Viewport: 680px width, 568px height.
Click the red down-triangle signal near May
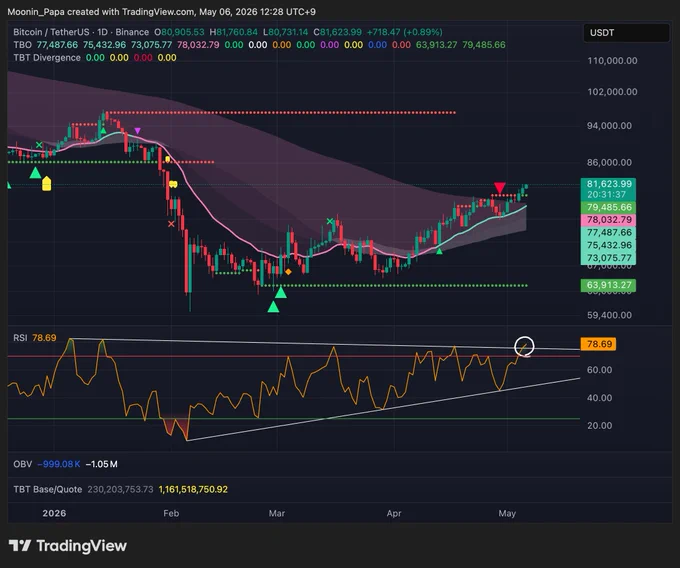(x=500, y=188)
